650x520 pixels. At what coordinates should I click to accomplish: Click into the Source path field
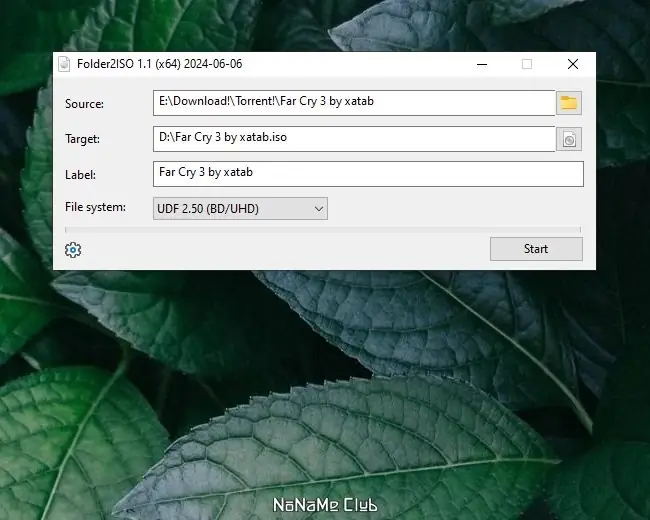click(354, 103)
